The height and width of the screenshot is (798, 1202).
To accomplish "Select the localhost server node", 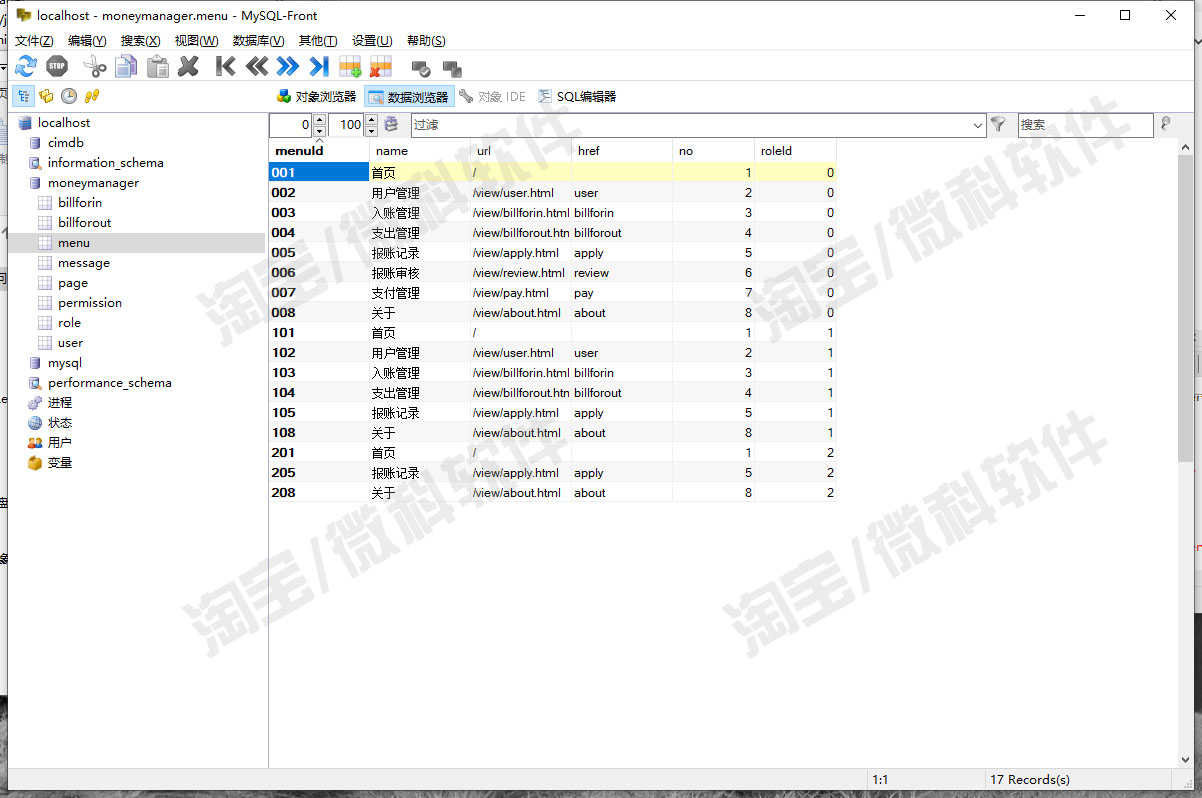I will point(64,123).
